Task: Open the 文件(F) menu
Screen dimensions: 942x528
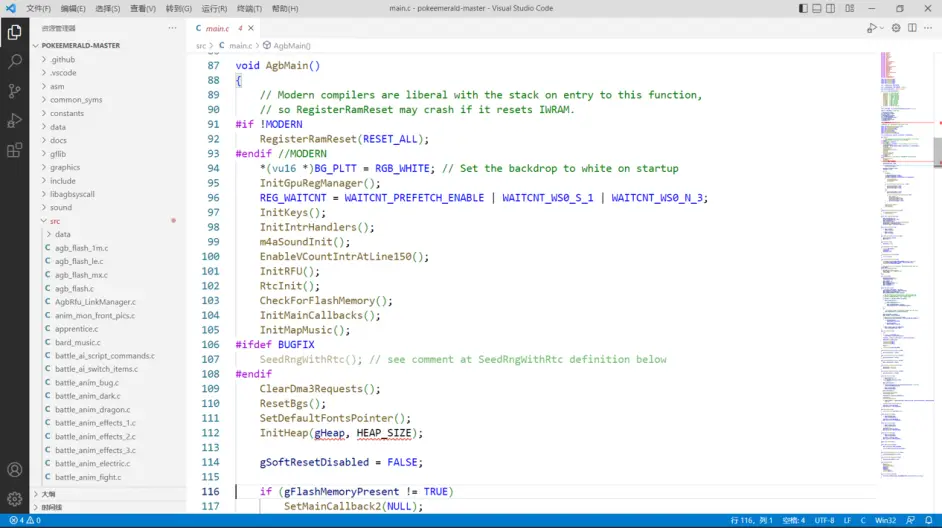Action: click(x=38, y=8)
